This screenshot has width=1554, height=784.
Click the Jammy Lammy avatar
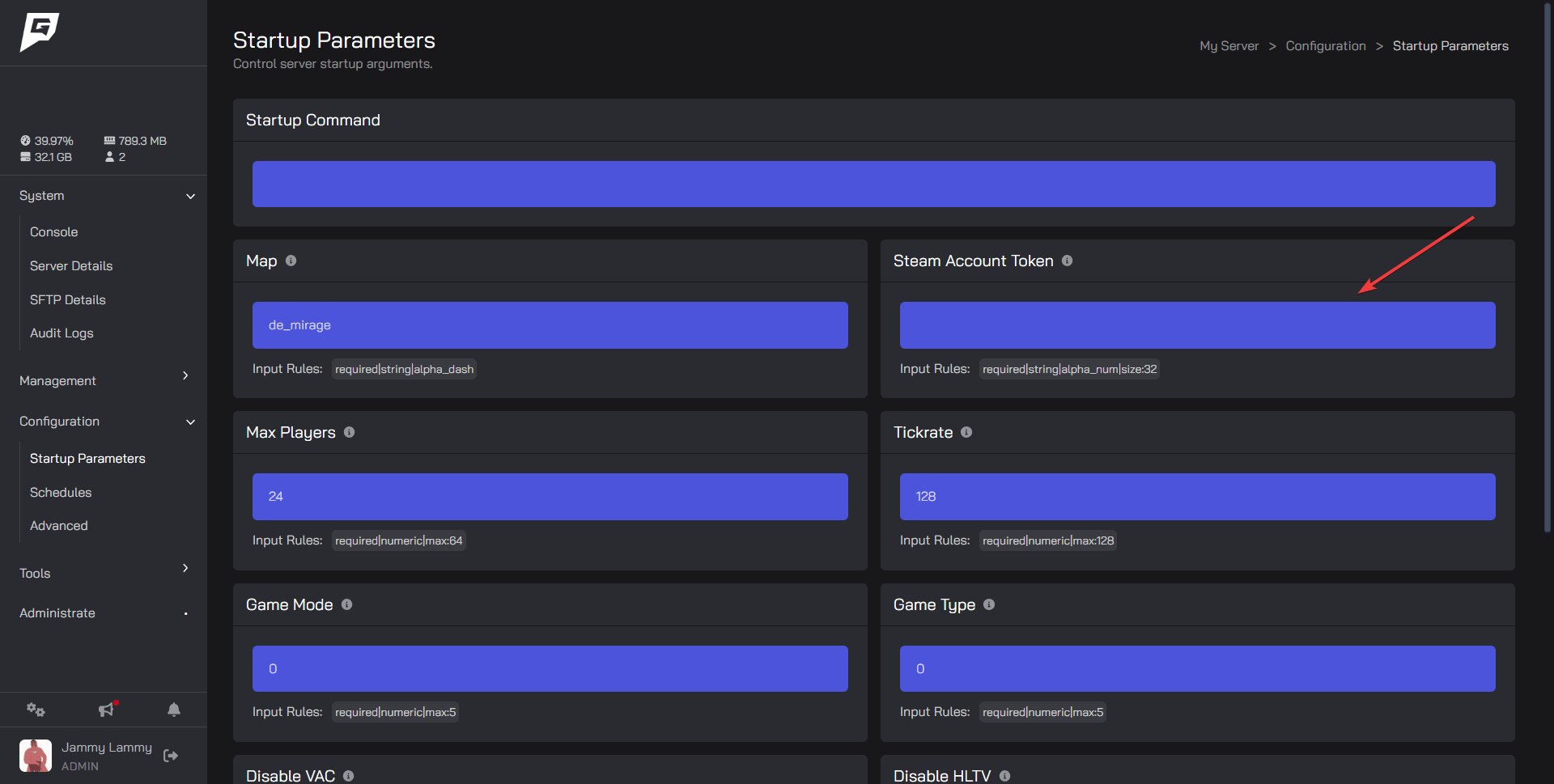click(35, 755)
